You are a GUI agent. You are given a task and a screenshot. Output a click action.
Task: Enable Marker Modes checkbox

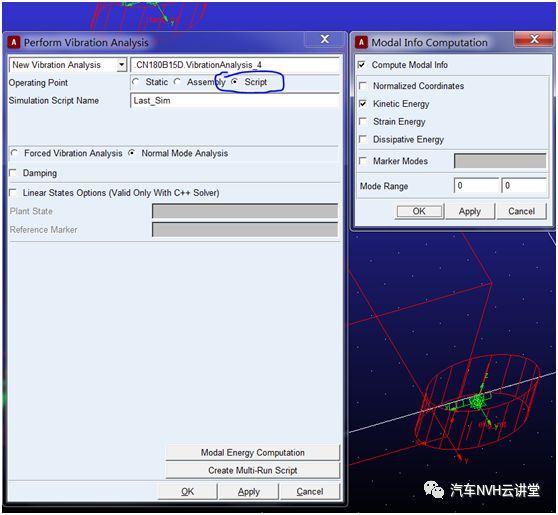363,161
